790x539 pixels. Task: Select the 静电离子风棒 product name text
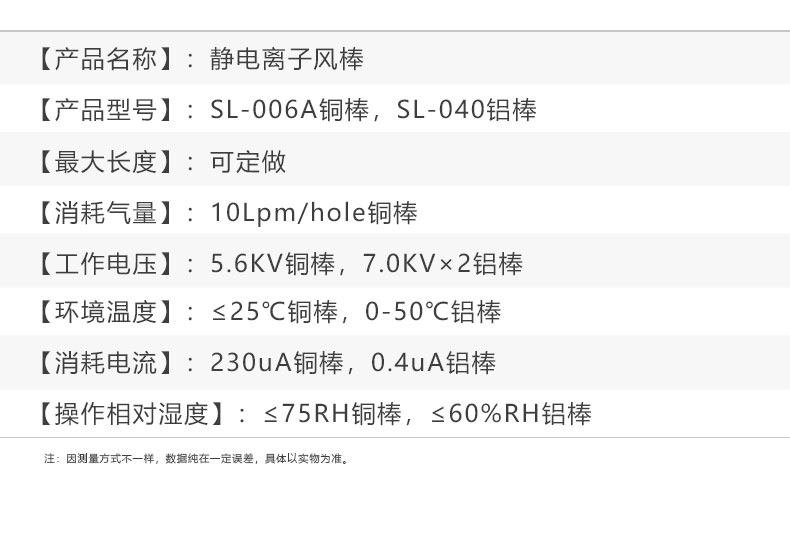[287, 59]
